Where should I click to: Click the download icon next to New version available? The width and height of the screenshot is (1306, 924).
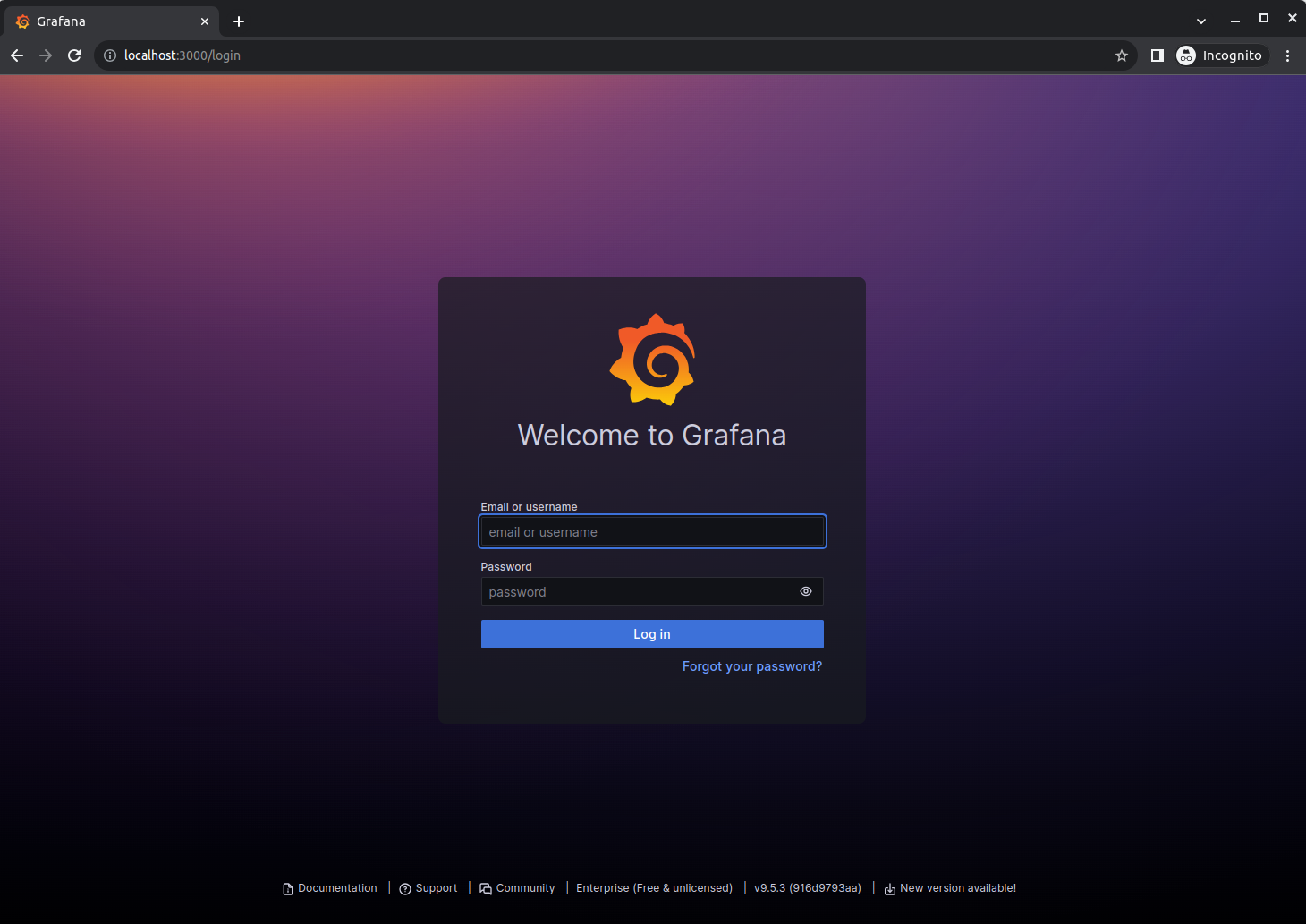[888, 887]
